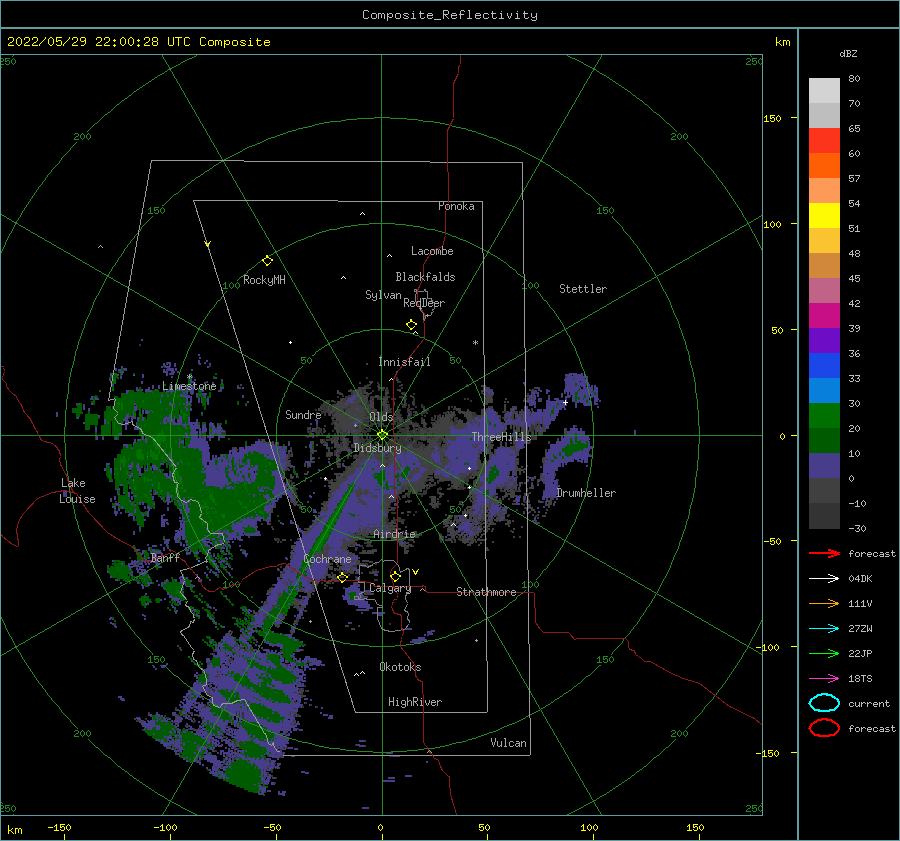This screenshot has width=900, height=841.
Task: Click the 2022/05/29 22:00:28 UTC Composite timestamp
Action: [138, 42]
